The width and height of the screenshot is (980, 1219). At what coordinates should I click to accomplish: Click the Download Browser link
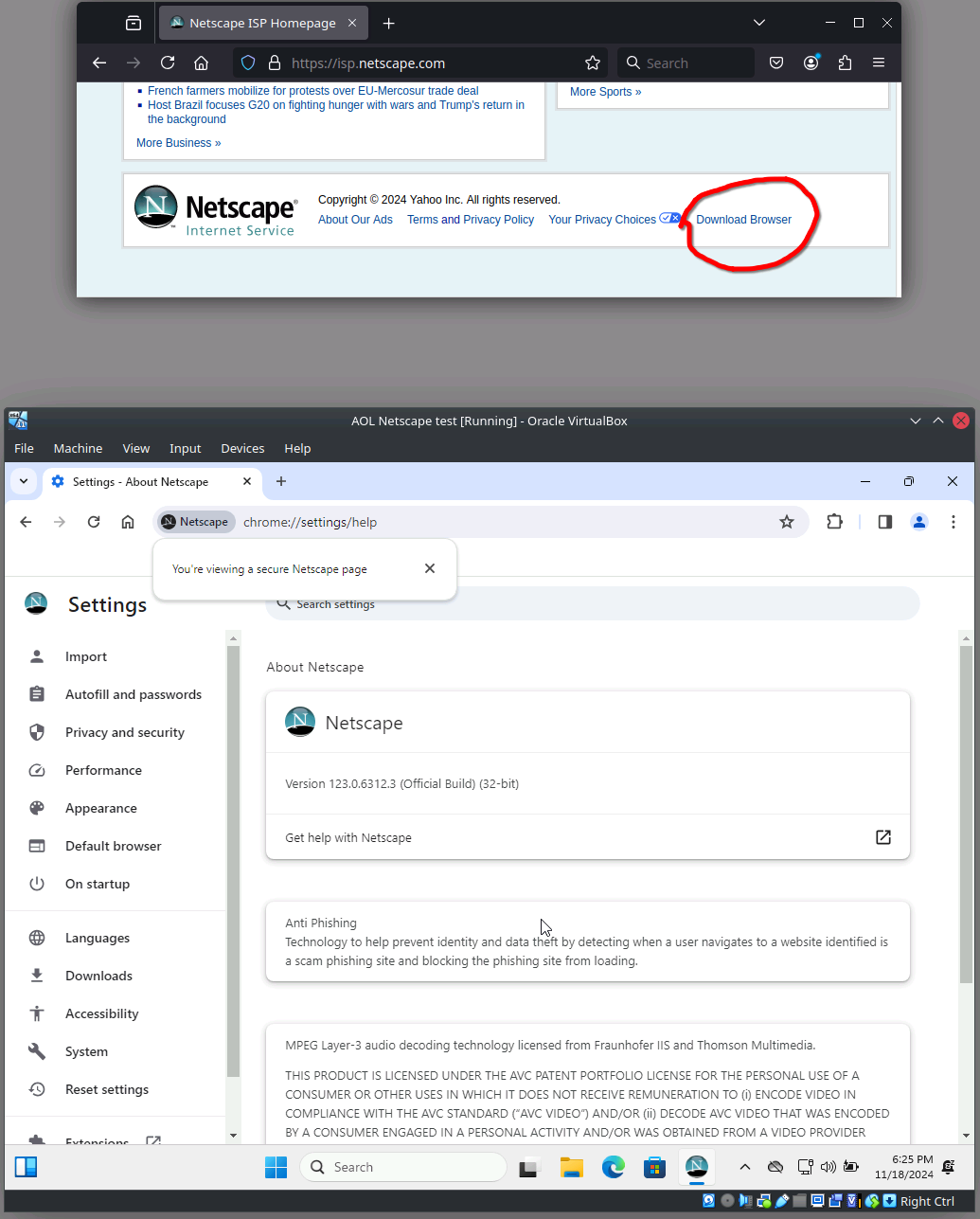point(743,220)
